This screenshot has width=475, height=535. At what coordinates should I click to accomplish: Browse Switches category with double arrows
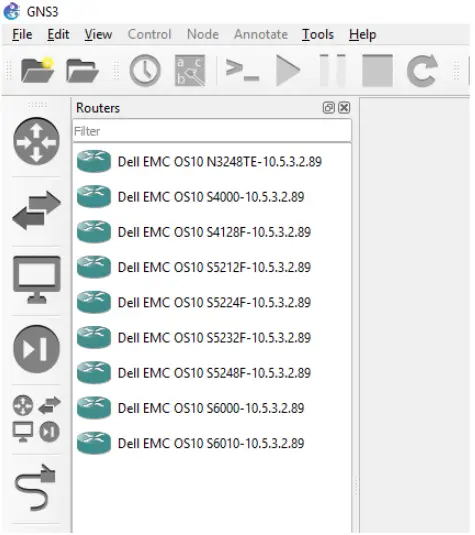click(37, 211)
